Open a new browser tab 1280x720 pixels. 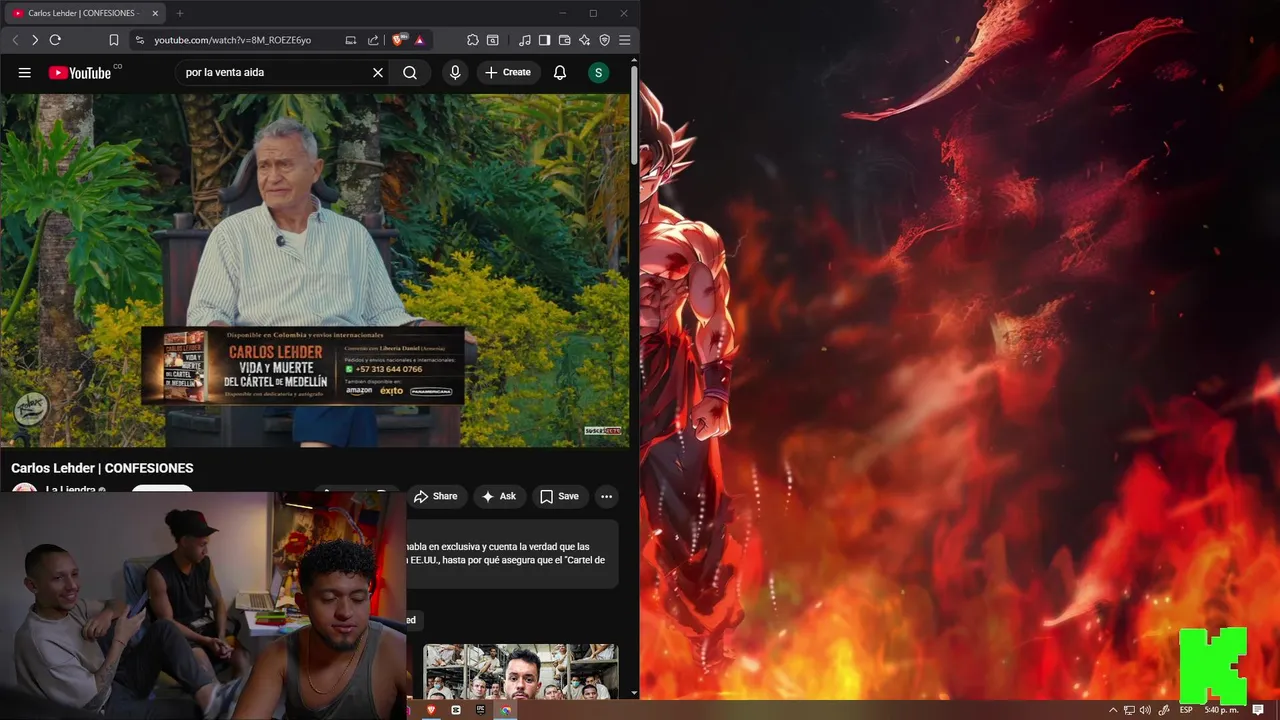[x=180, y=13]
